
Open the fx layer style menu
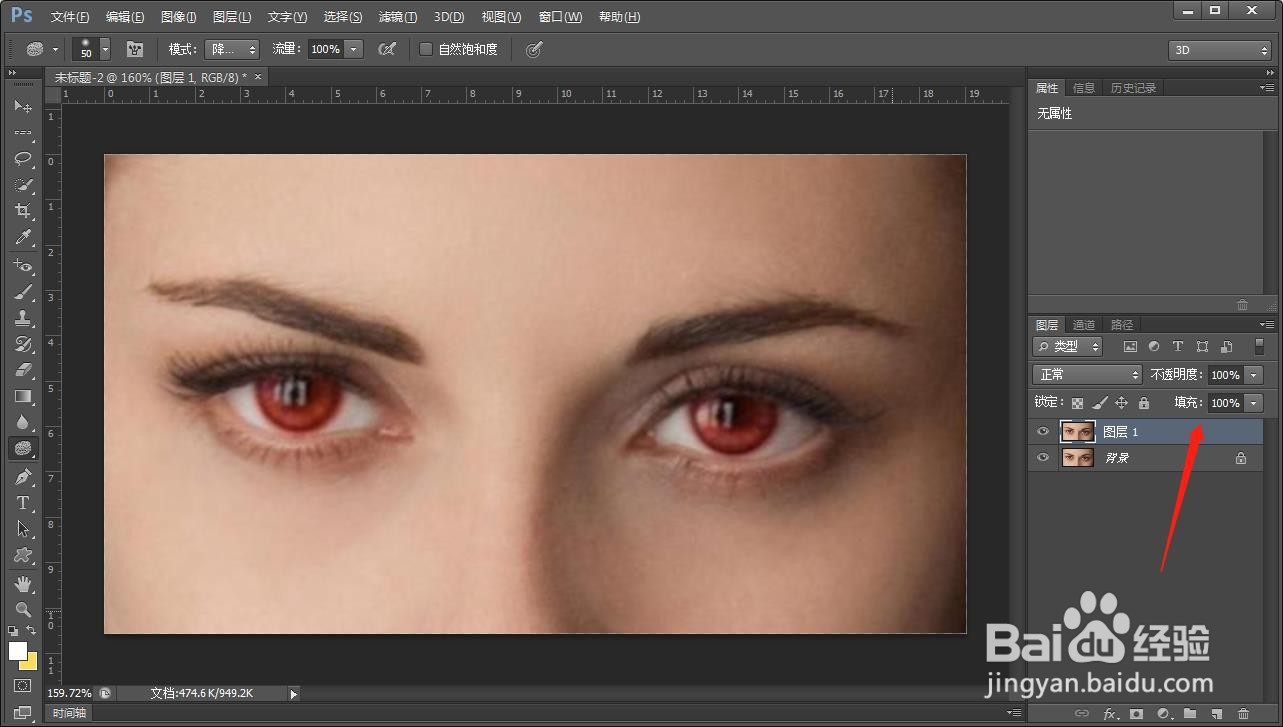pyautogui.click(x=1109, y=714)
